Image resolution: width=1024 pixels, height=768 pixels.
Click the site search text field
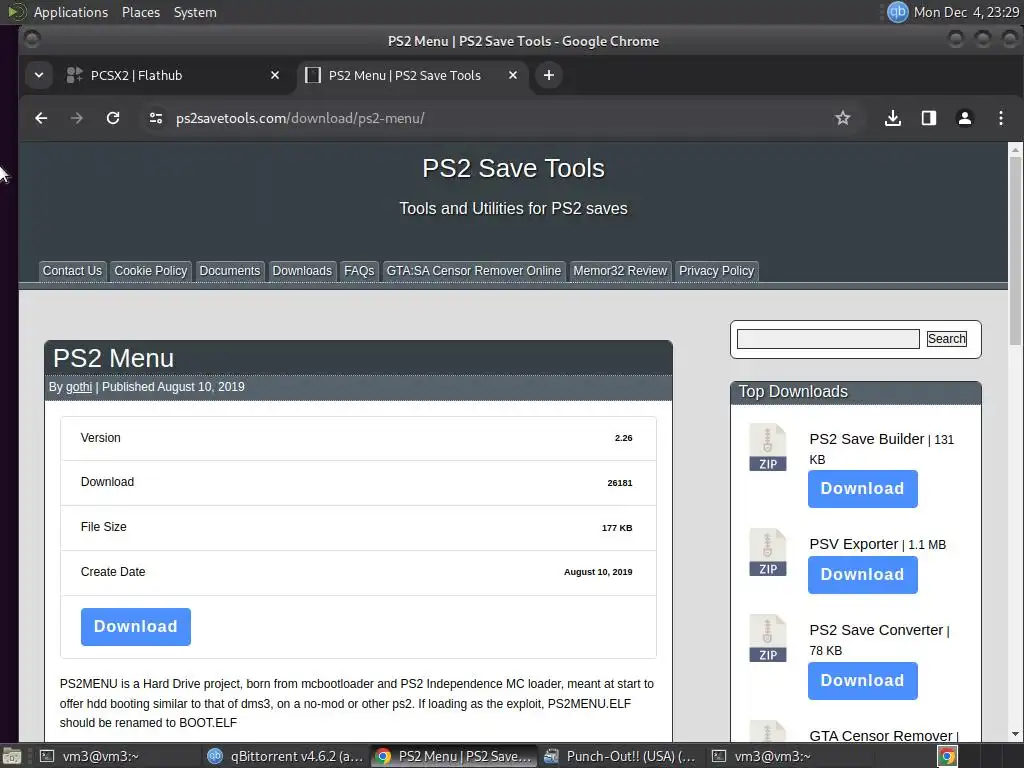pyautogui.click(x=828, y=339)
